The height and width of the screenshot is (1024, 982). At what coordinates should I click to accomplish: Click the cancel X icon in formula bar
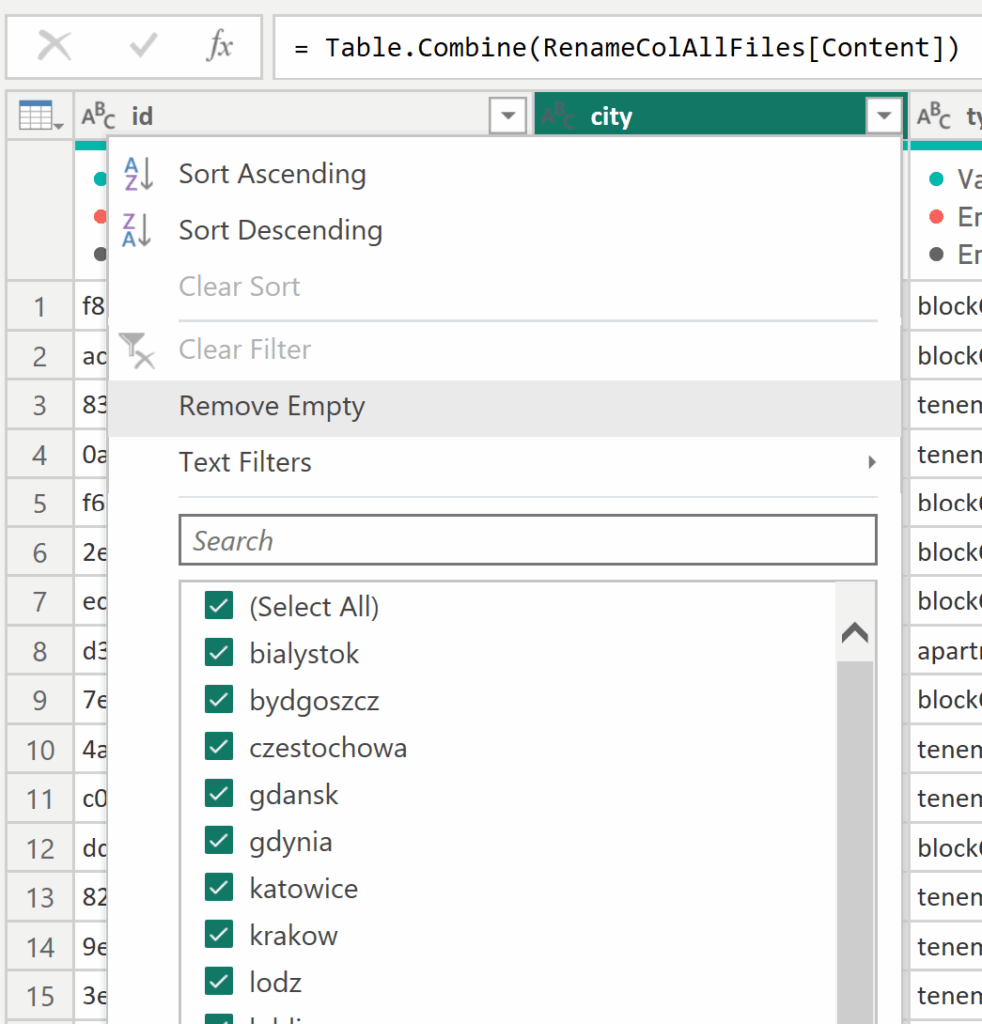[x=54, y=46]
